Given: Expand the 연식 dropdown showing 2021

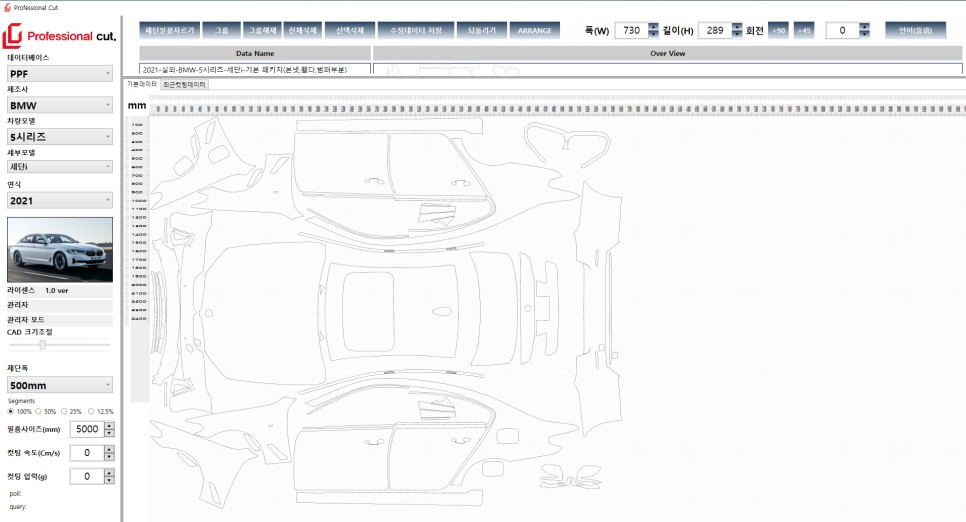Looking at the screenshot, I should 60,201.
